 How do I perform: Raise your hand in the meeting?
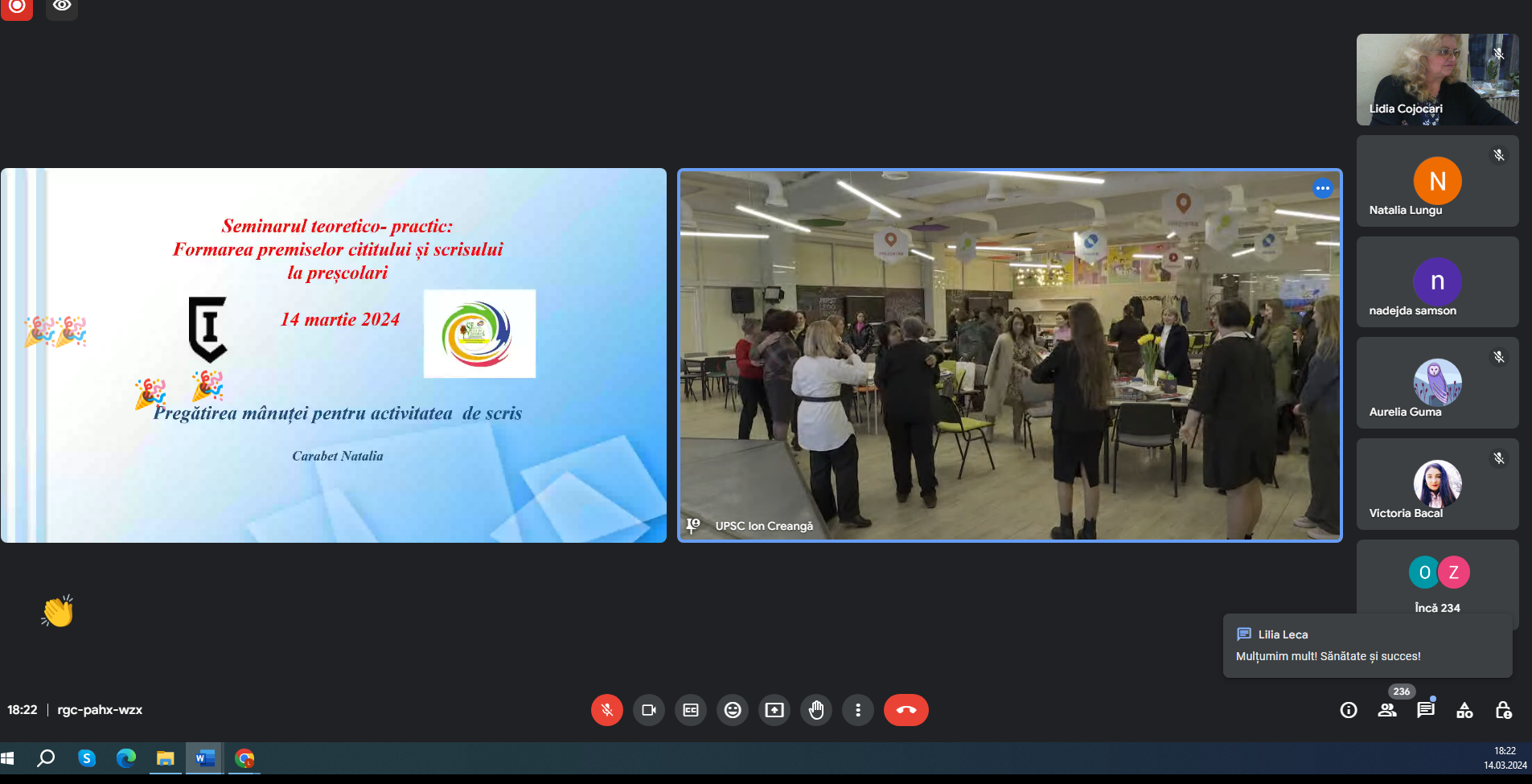pos(815,710)
